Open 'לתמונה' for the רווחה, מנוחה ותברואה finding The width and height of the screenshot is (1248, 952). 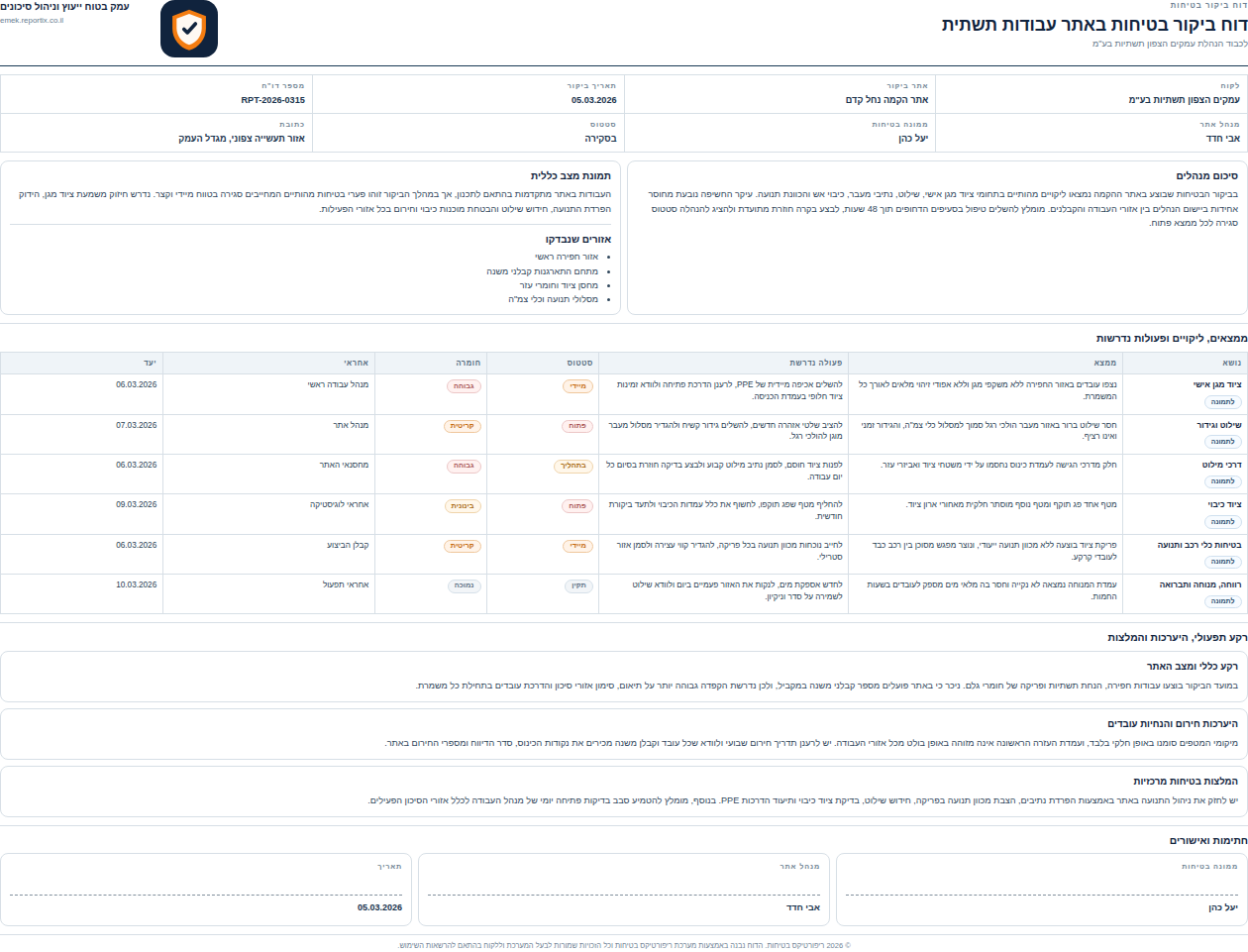pyautogui.click(x=1223, y=601)
